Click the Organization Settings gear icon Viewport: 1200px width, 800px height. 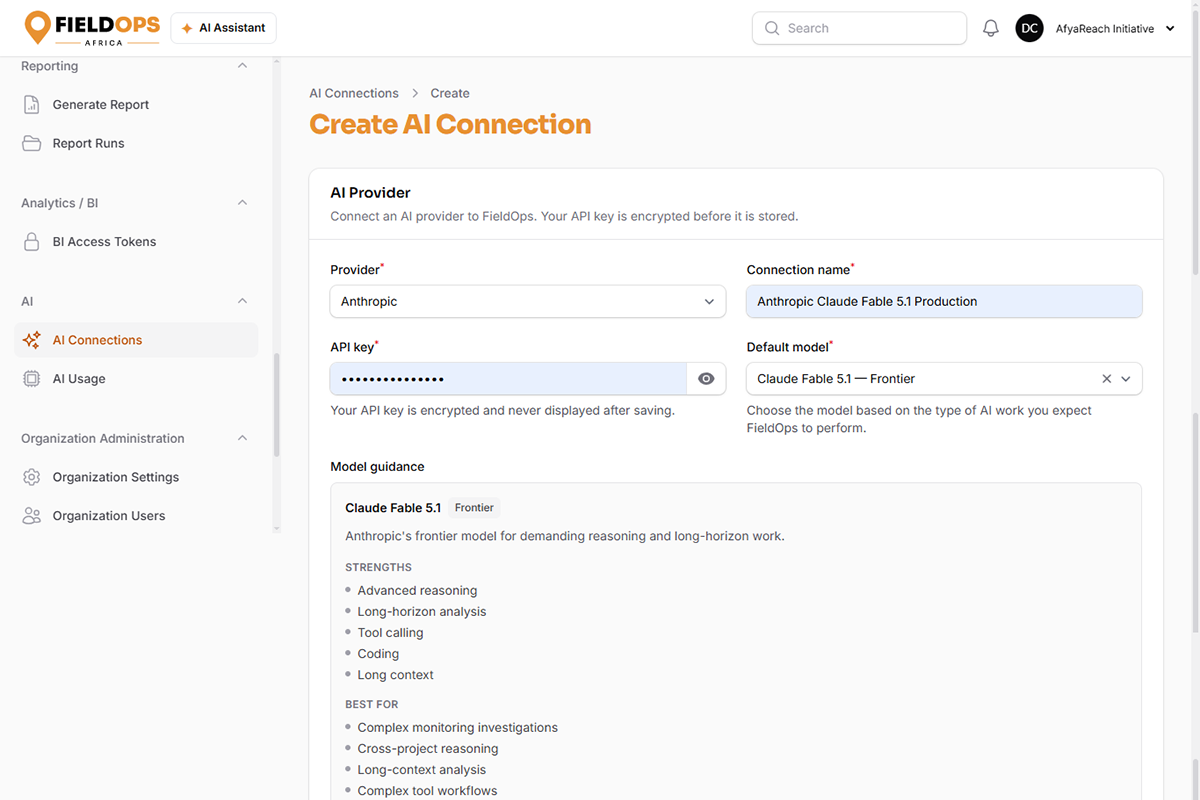click(32, 477)
